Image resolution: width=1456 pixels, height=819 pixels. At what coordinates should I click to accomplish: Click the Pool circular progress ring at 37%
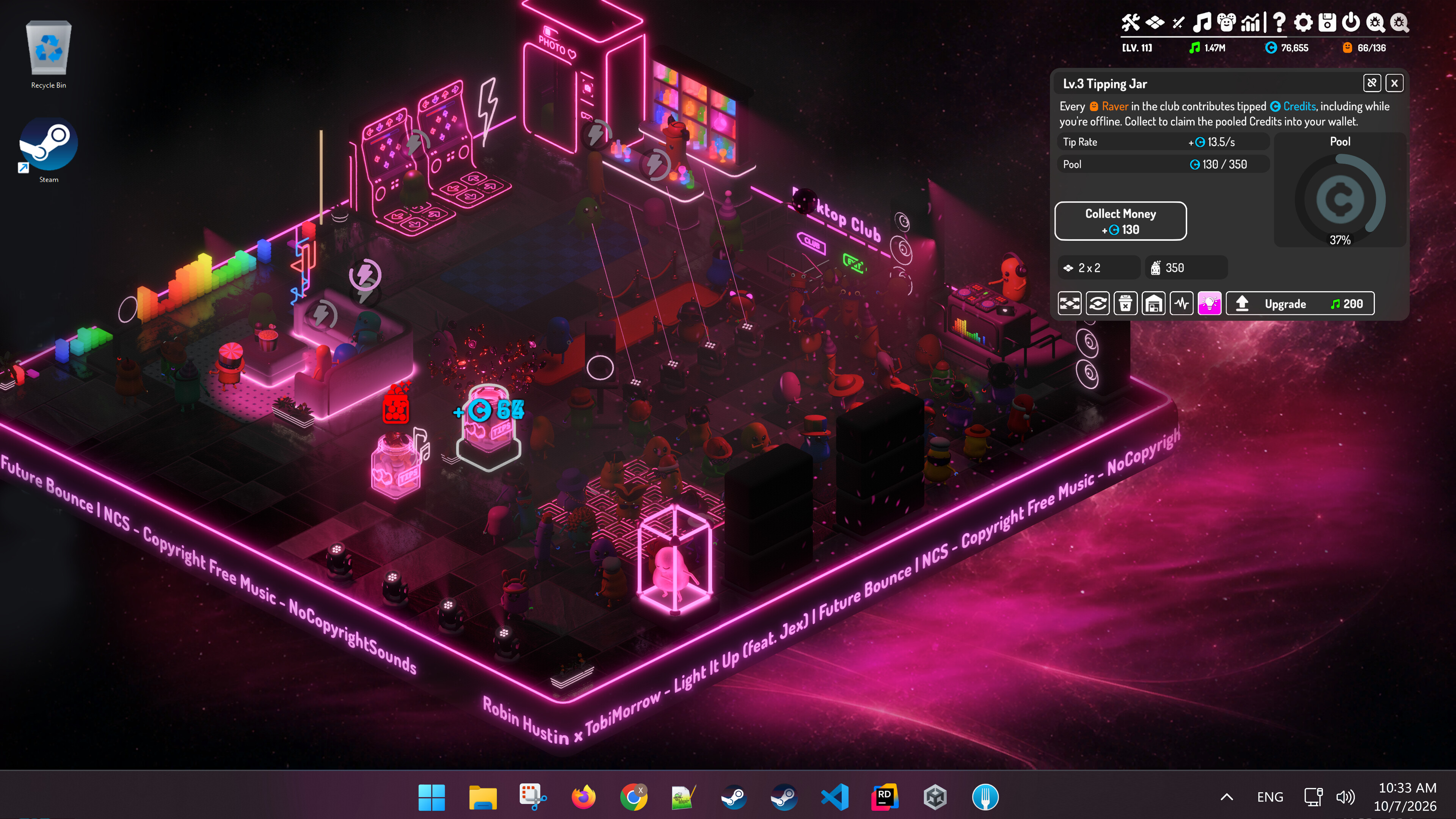[x=1340, y=199]
